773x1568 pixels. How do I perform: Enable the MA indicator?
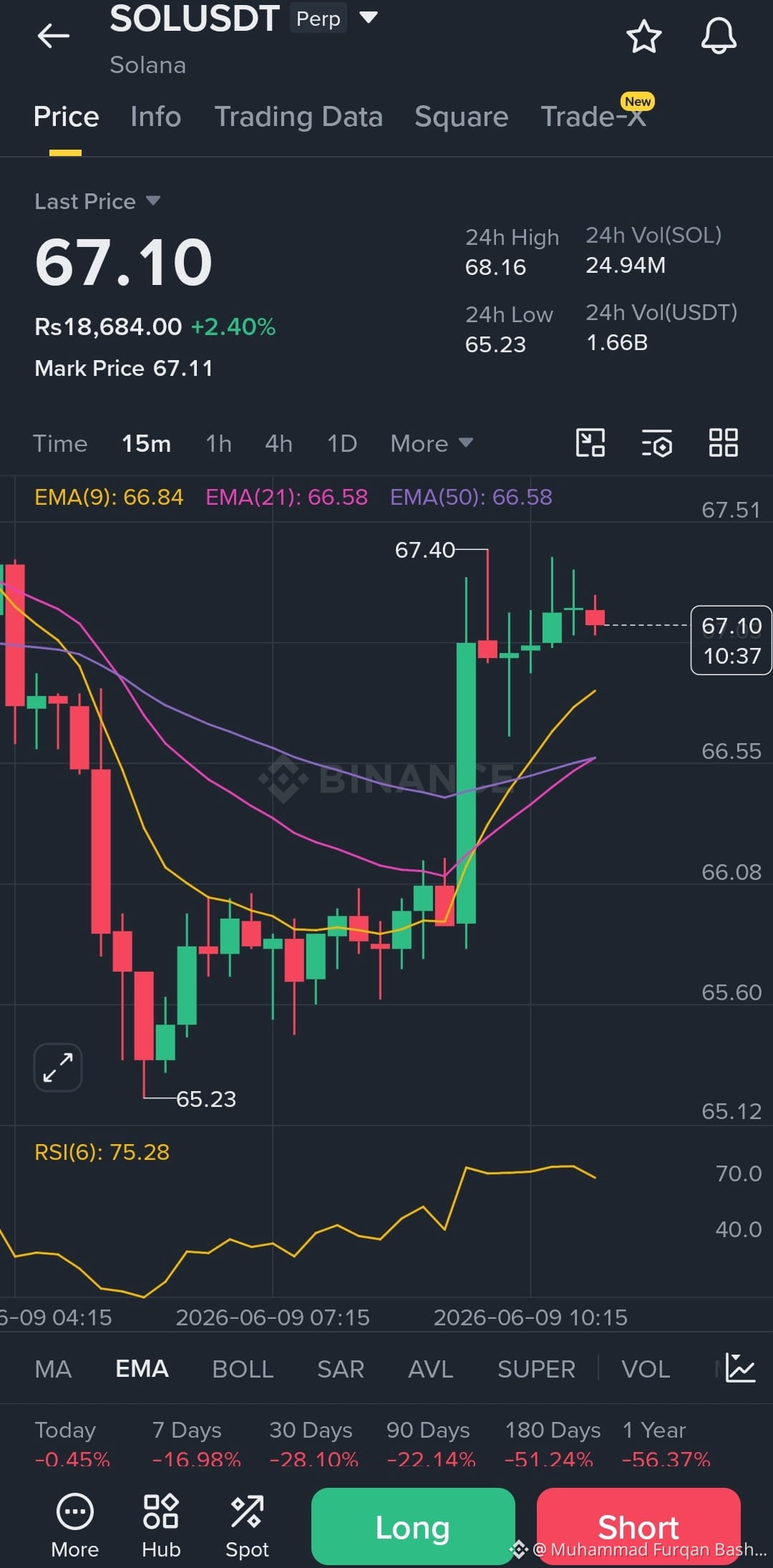click(53, 1368)
